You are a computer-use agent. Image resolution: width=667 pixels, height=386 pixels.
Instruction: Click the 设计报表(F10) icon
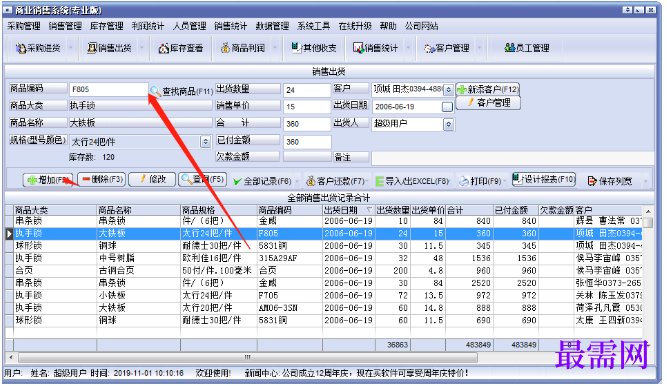[x=517, y=179]
